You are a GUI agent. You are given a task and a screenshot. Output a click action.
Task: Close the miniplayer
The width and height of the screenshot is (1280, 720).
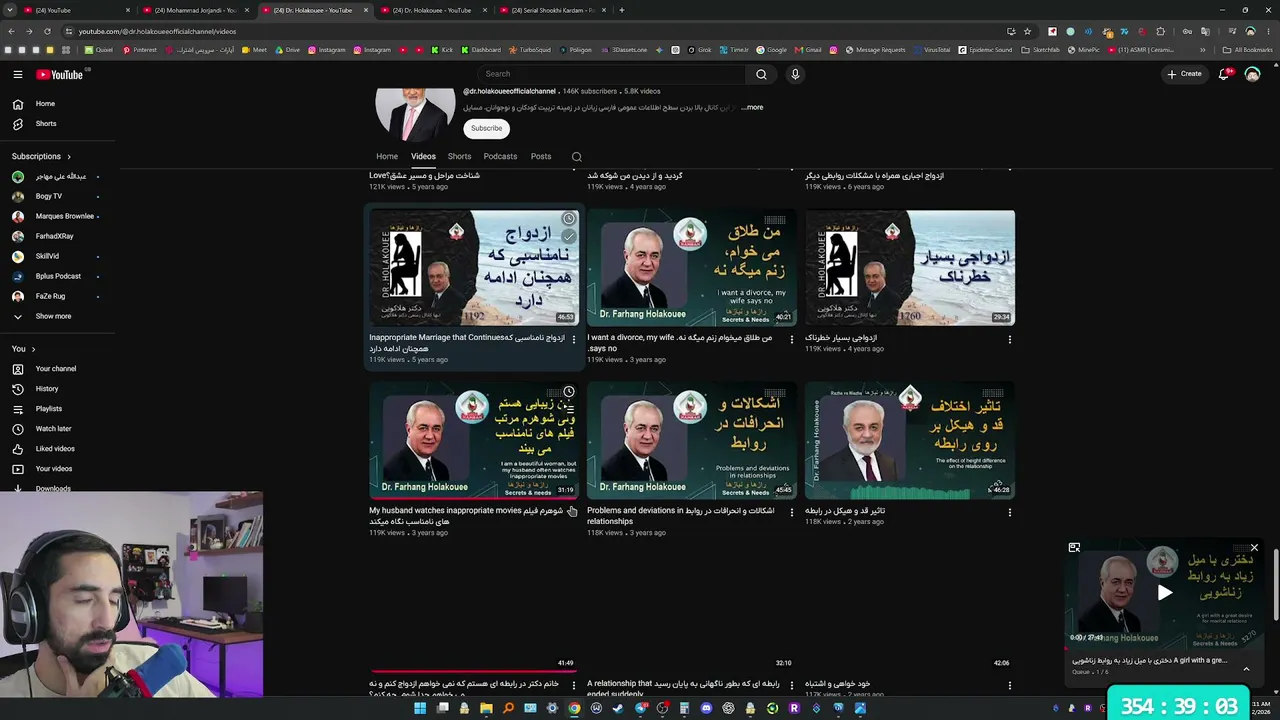[1254, 548]
